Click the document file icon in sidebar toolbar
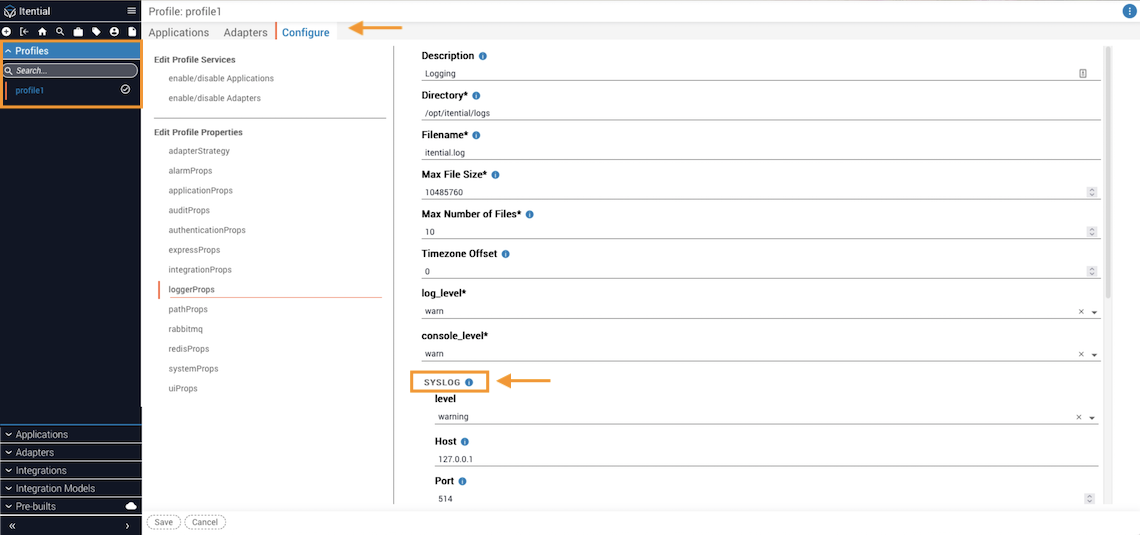Viewport: 1140px width, 535px height. (132, 32)
